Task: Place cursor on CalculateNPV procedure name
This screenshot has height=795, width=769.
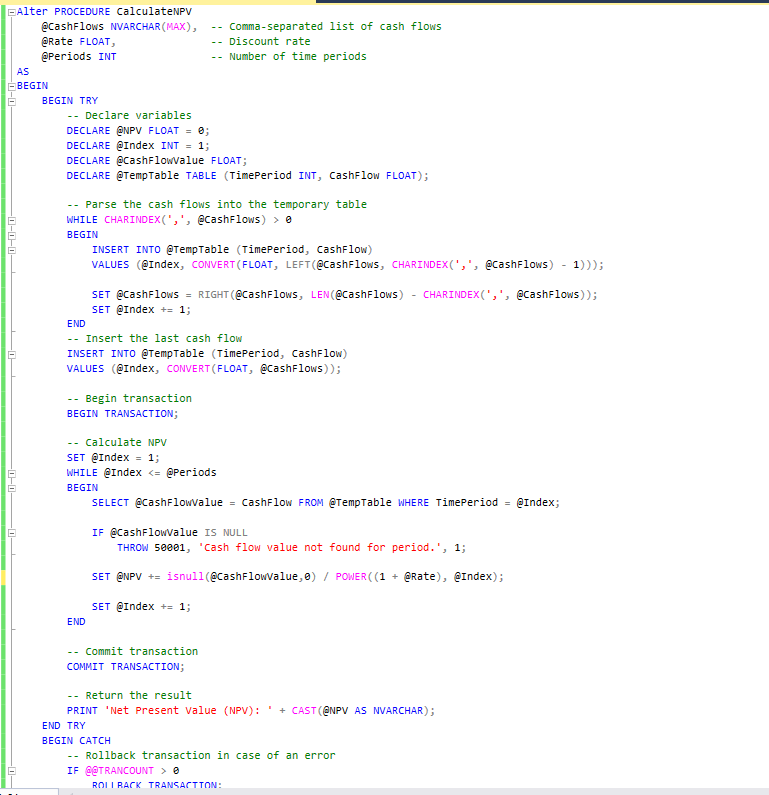Action: [154, 12]
